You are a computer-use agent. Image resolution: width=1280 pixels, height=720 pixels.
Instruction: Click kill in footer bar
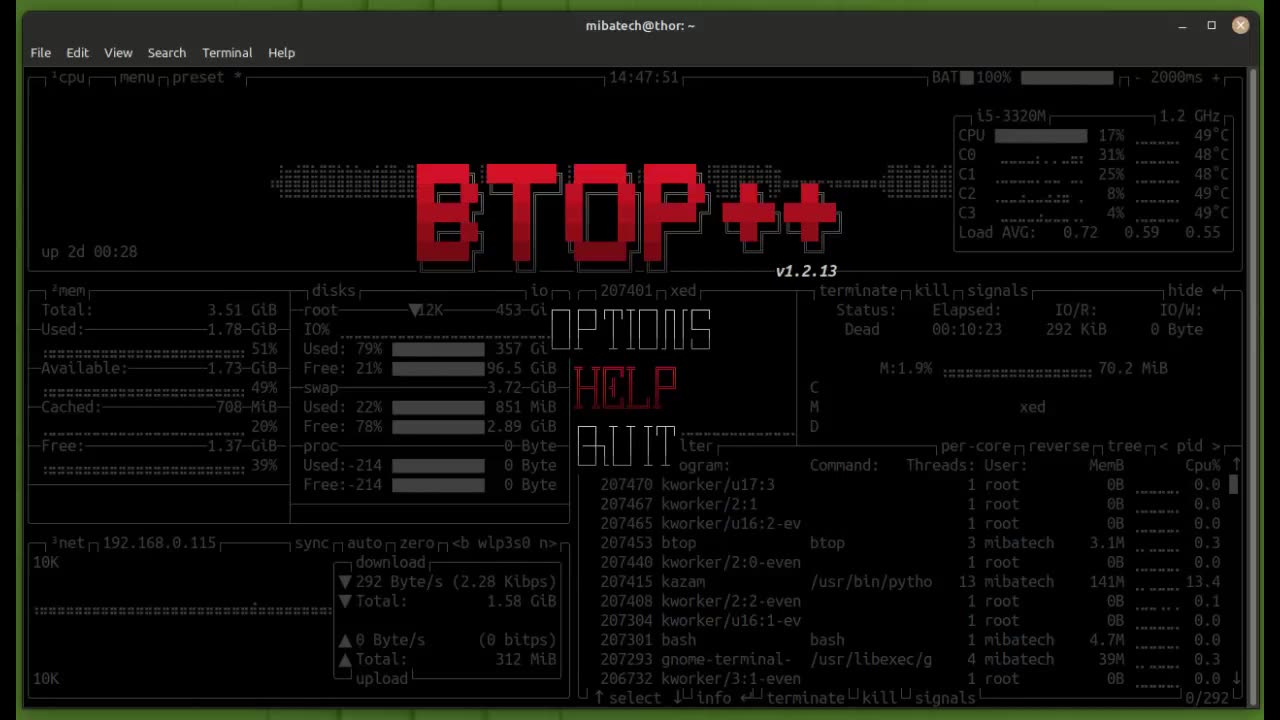point(879,698)
